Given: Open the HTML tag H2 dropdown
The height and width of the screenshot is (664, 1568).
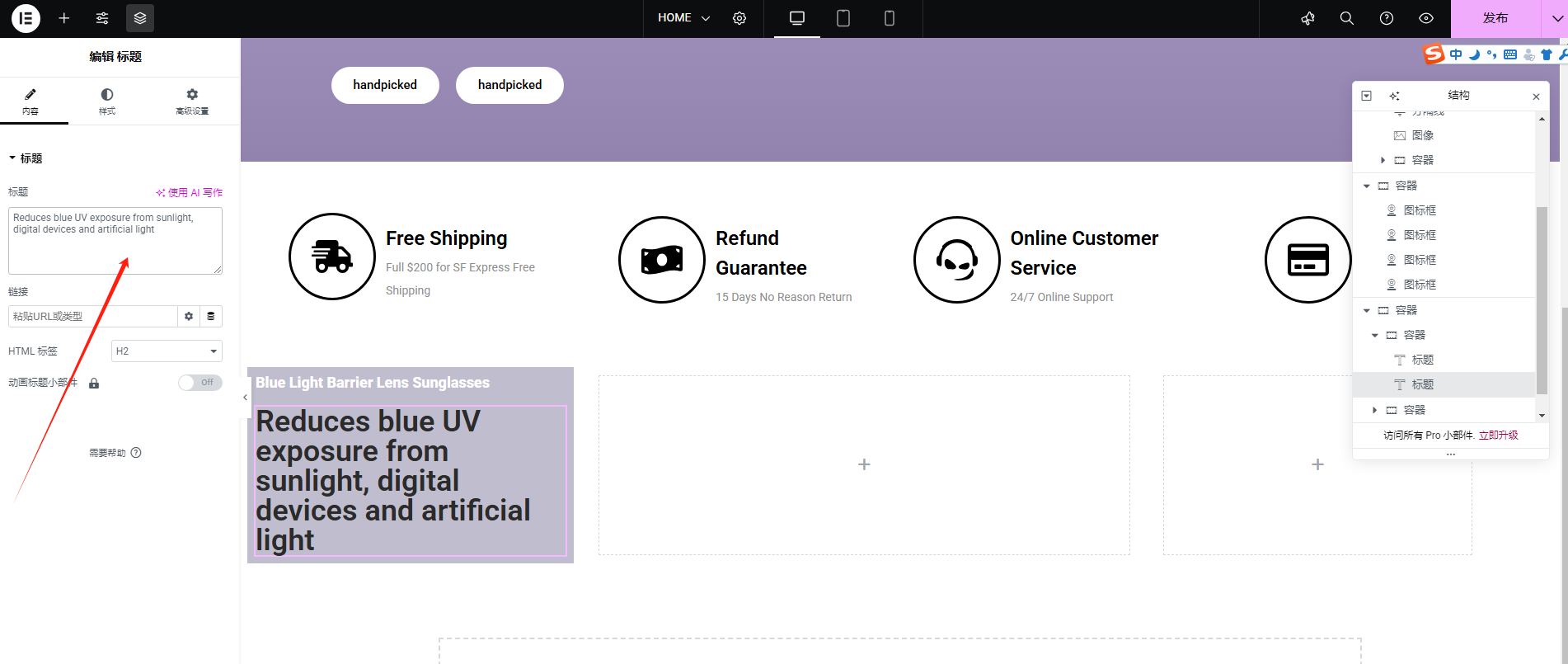Looking at the screenshot, I should 167,351.
